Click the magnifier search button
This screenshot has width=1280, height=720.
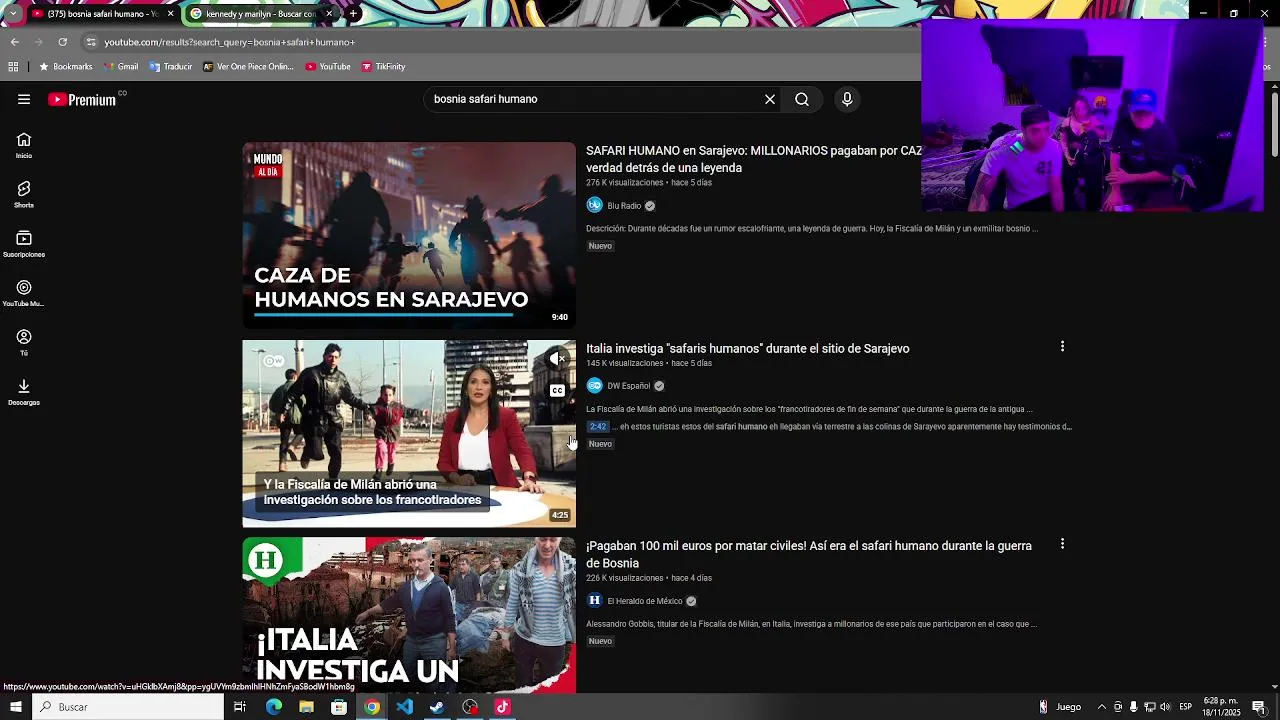[802, 99]
